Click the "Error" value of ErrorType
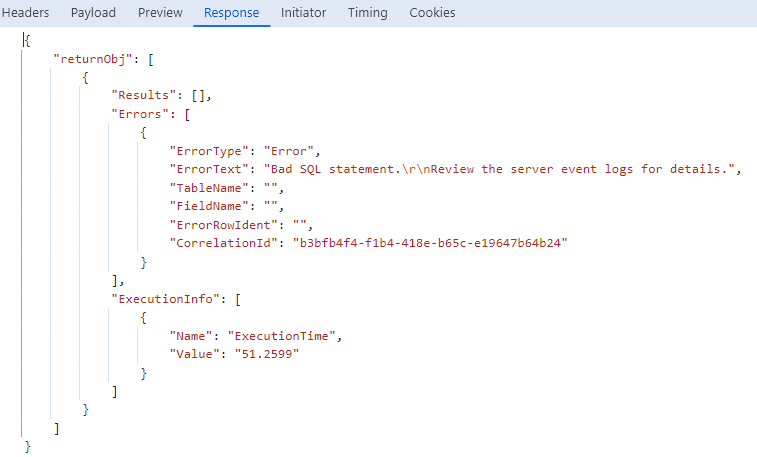The height and width of the screenshot is (457, 757). [289, 151]
